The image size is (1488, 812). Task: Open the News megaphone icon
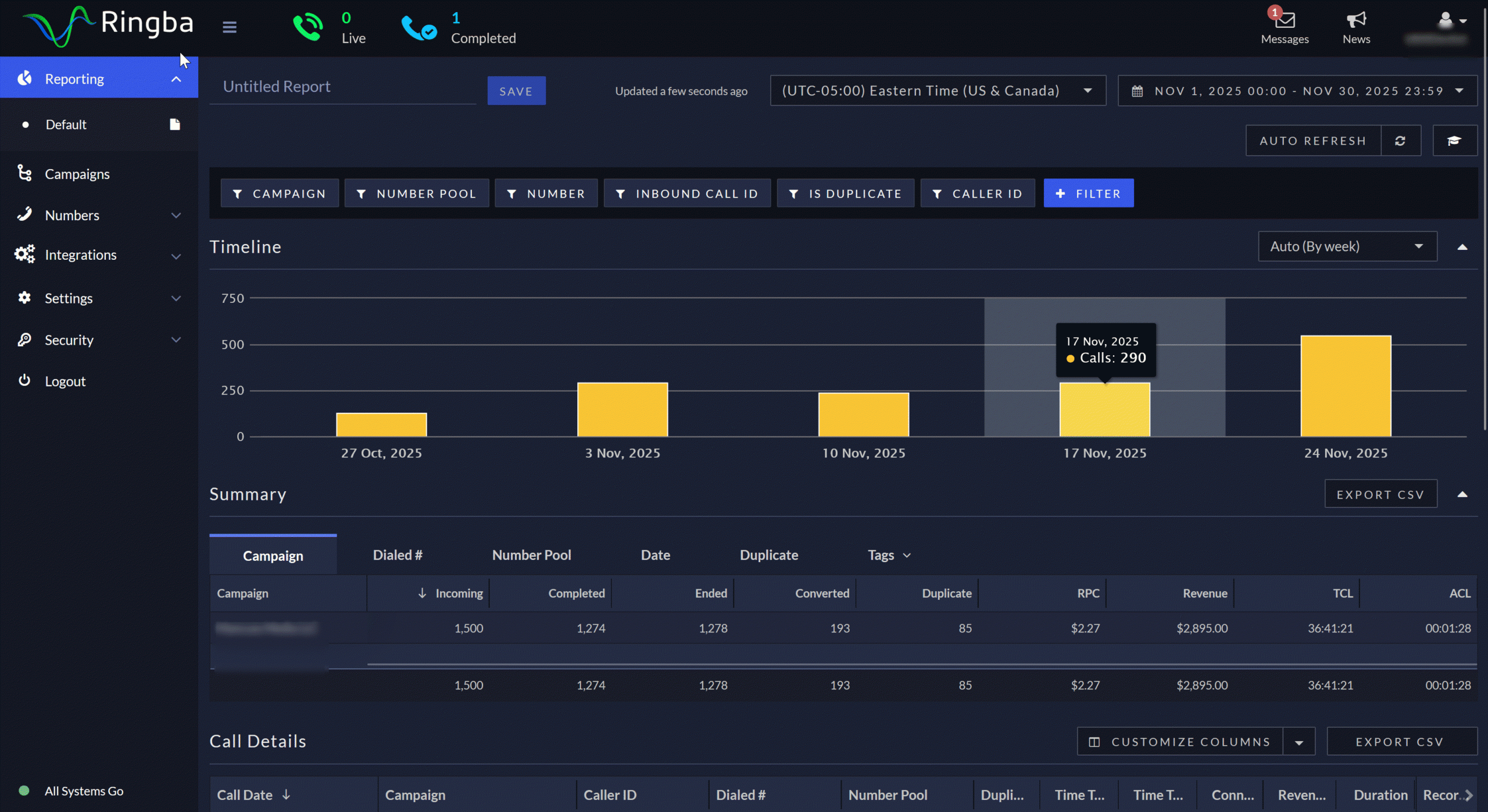pos(1355,20)
